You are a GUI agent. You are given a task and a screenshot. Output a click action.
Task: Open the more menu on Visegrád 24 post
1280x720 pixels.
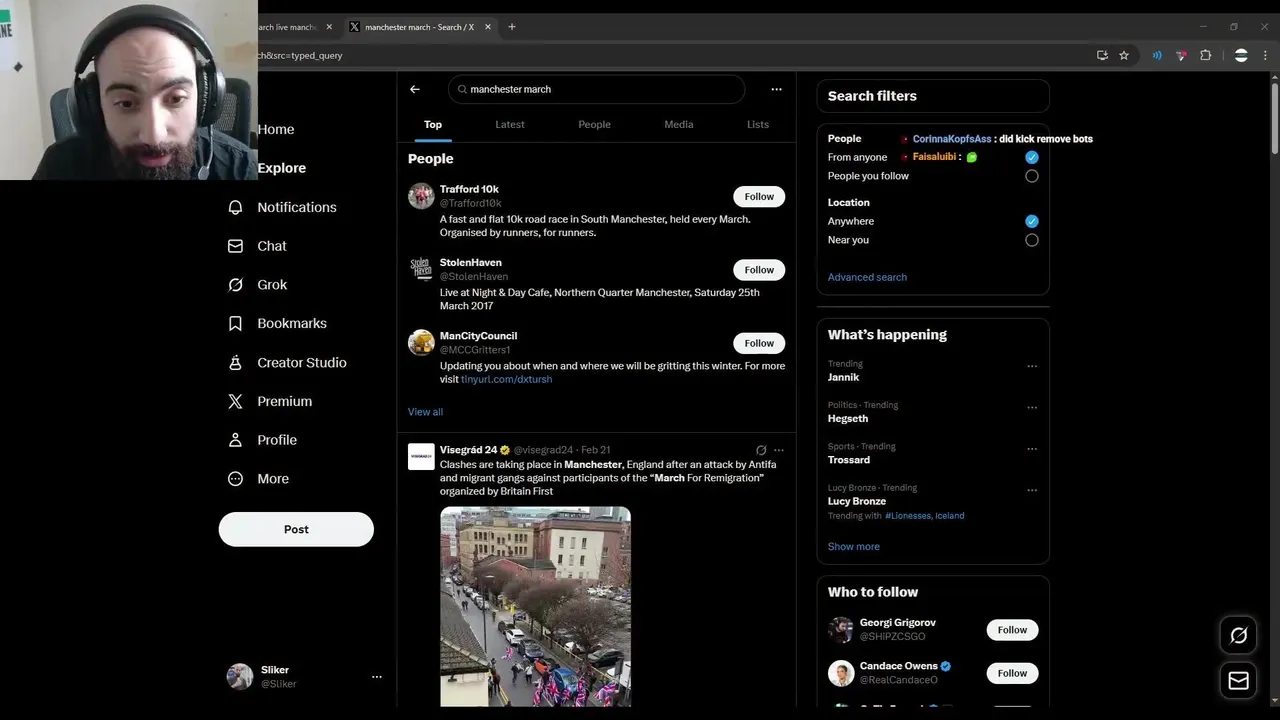click(x=779, y=450)
